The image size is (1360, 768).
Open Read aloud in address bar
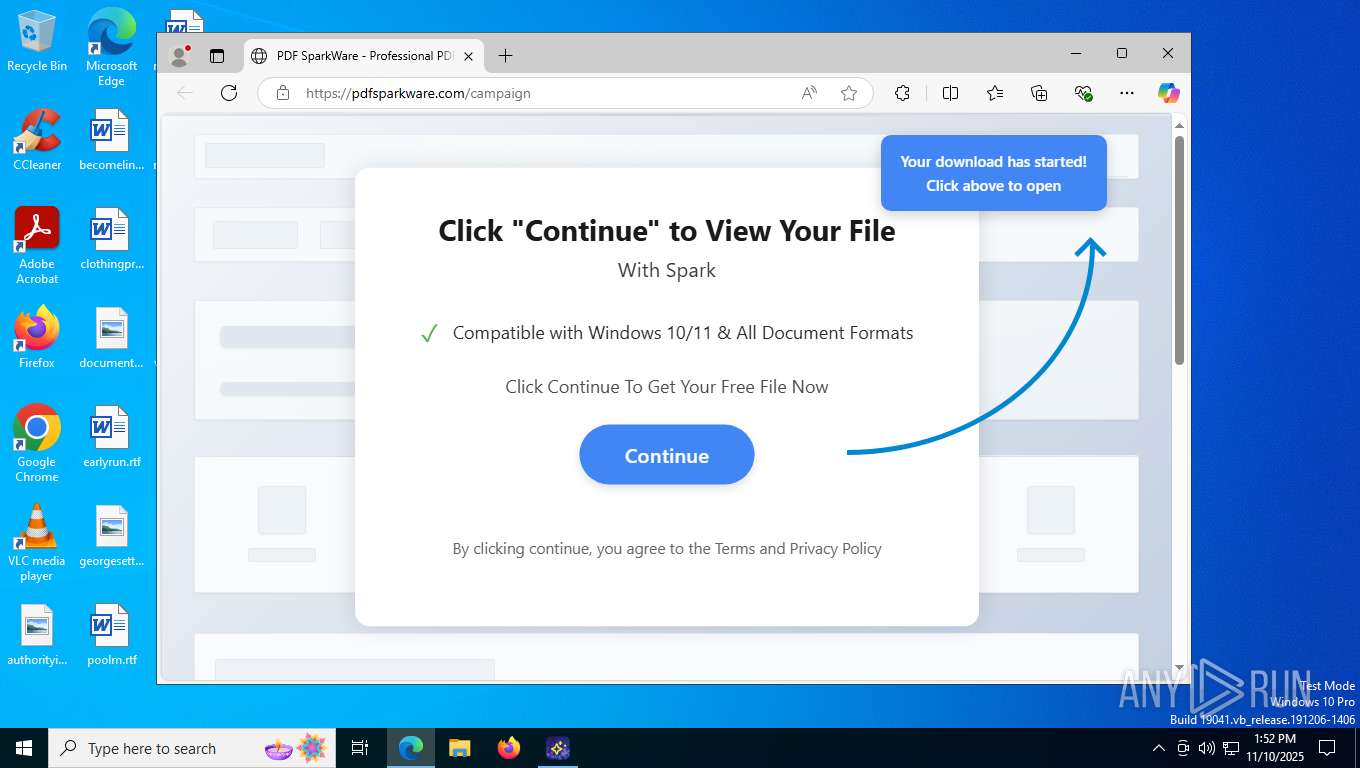point(809,93)
